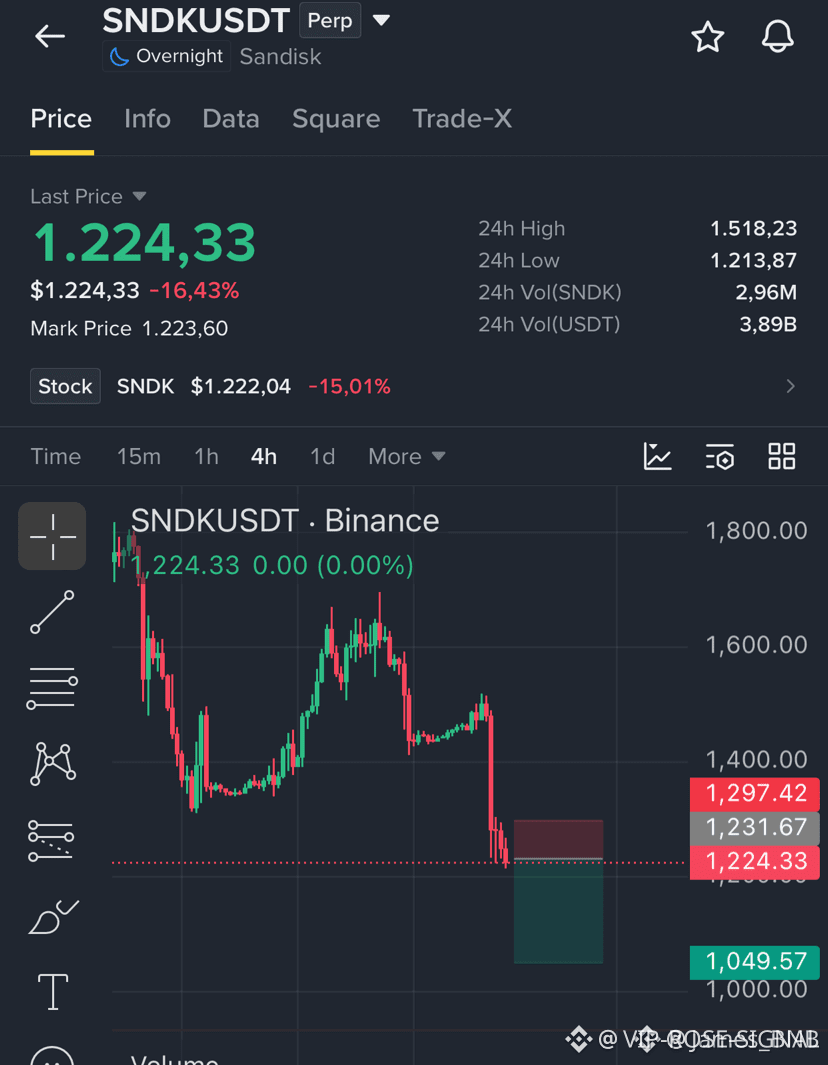Select the 1d interval
The image size is (828, 1065).
[323, 456]
